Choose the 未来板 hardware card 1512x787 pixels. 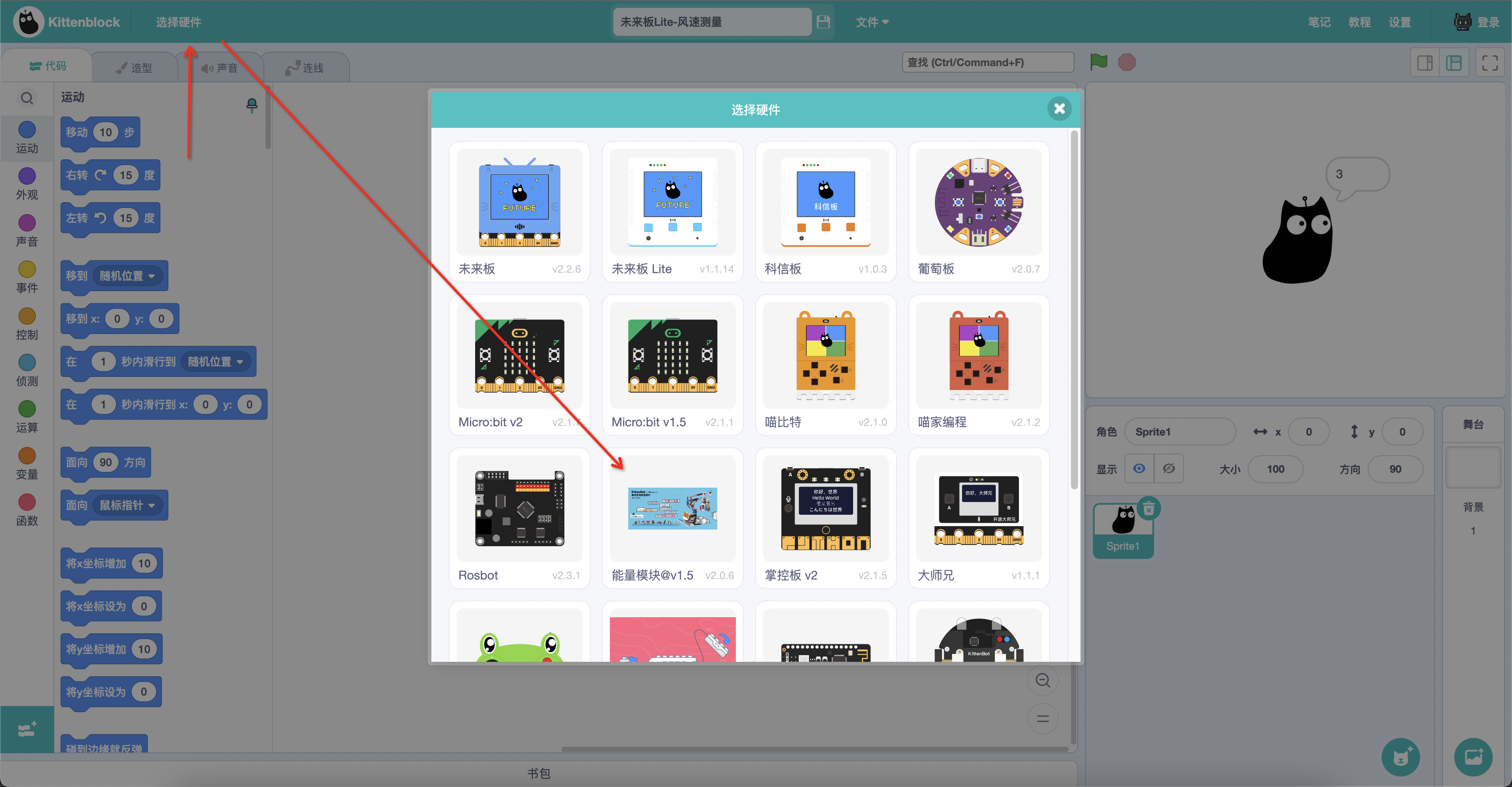pos(519,211)
